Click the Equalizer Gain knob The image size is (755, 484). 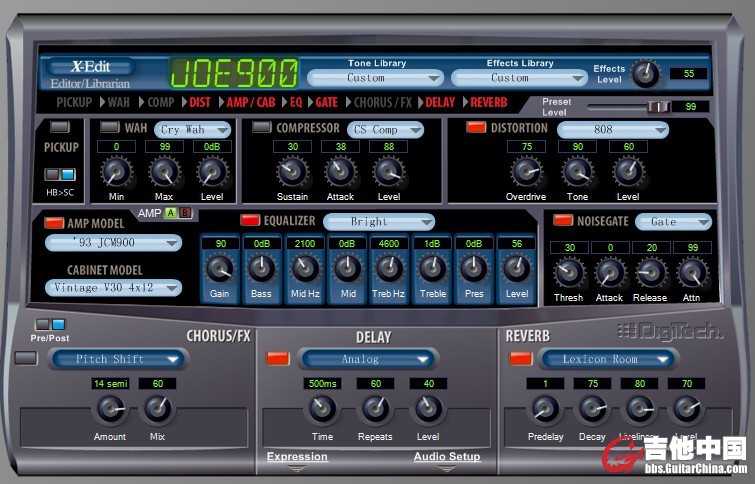tap(219, 267)
